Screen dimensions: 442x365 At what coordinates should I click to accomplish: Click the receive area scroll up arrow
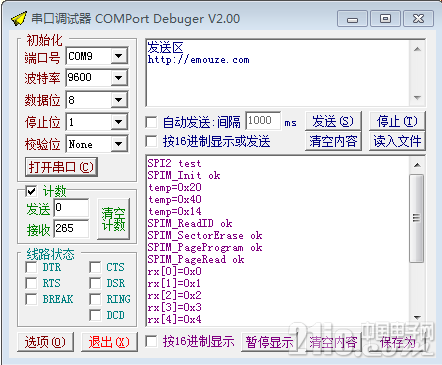pyautogui.click(x=417, y=165)
